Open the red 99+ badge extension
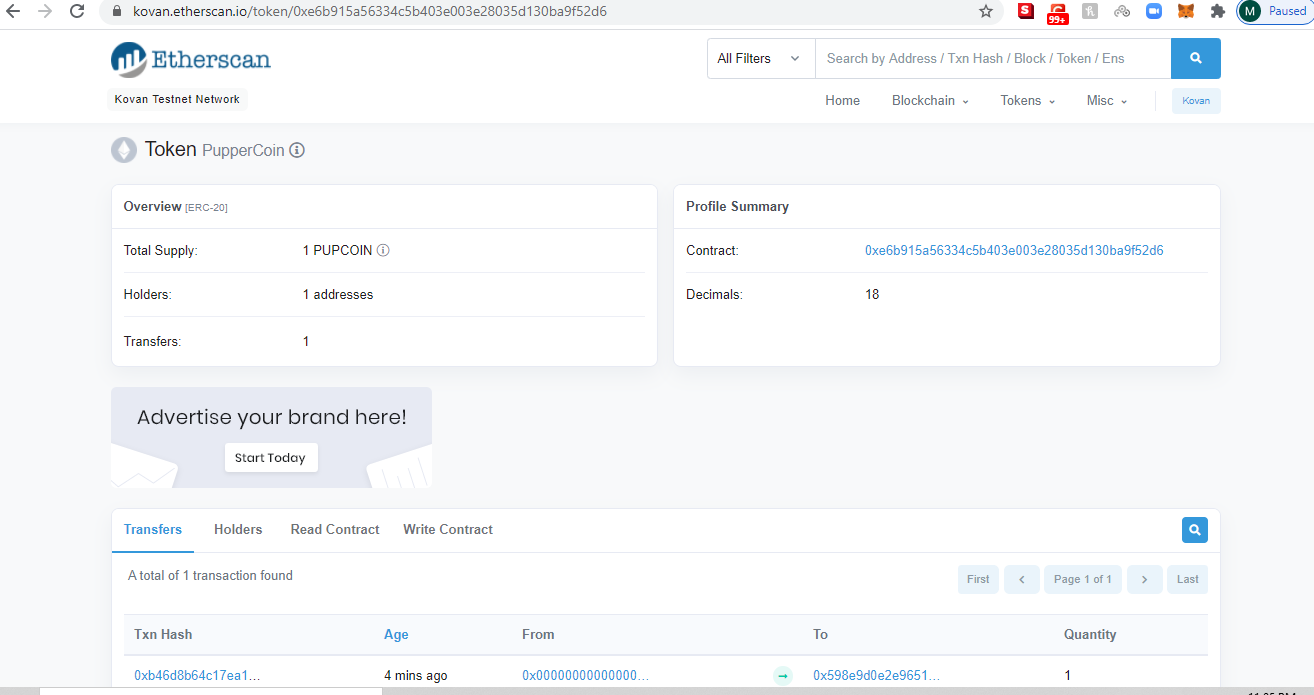 1057,13
